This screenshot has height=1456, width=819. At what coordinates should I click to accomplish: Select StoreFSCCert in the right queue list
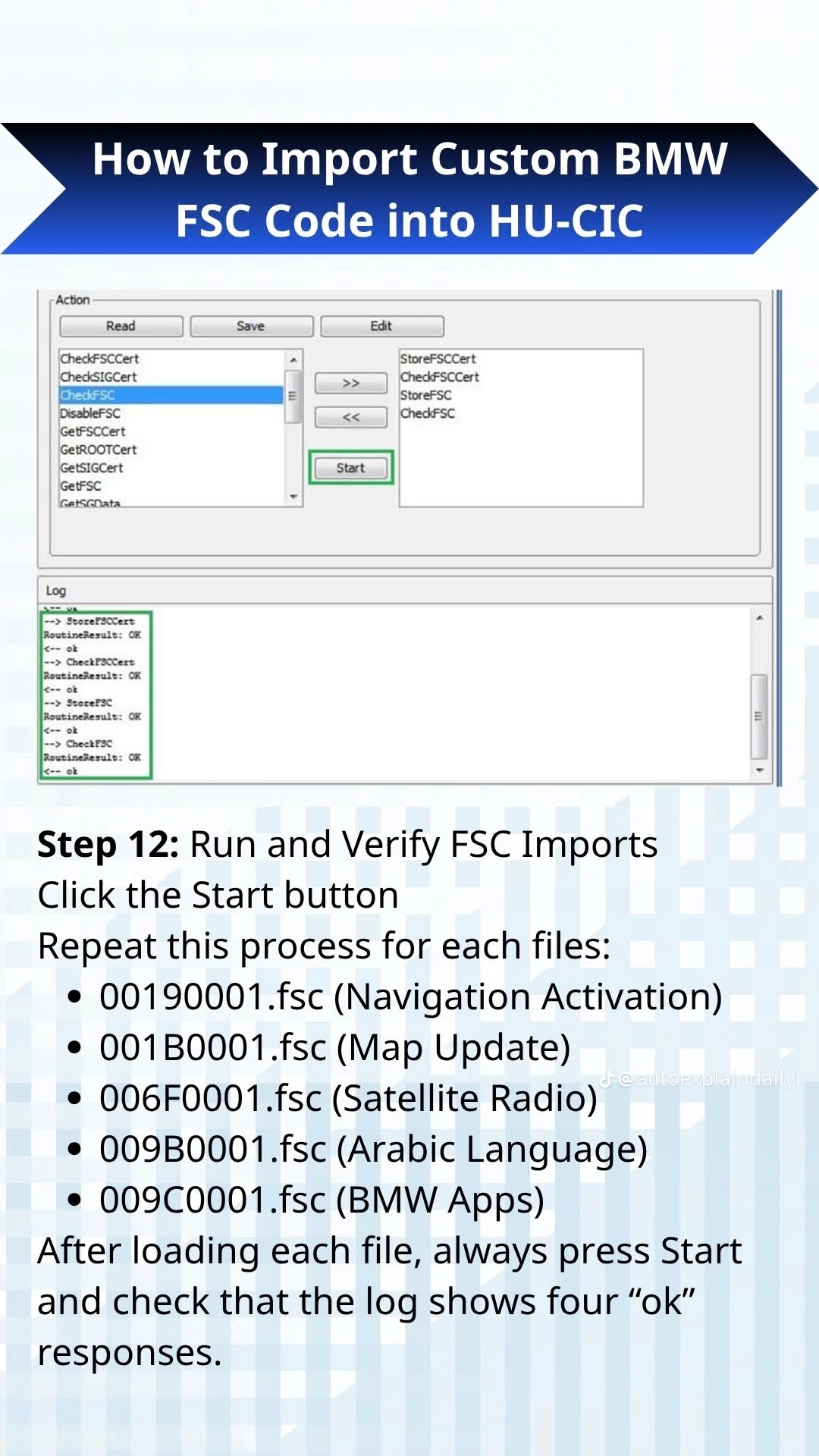click(438, 359)
